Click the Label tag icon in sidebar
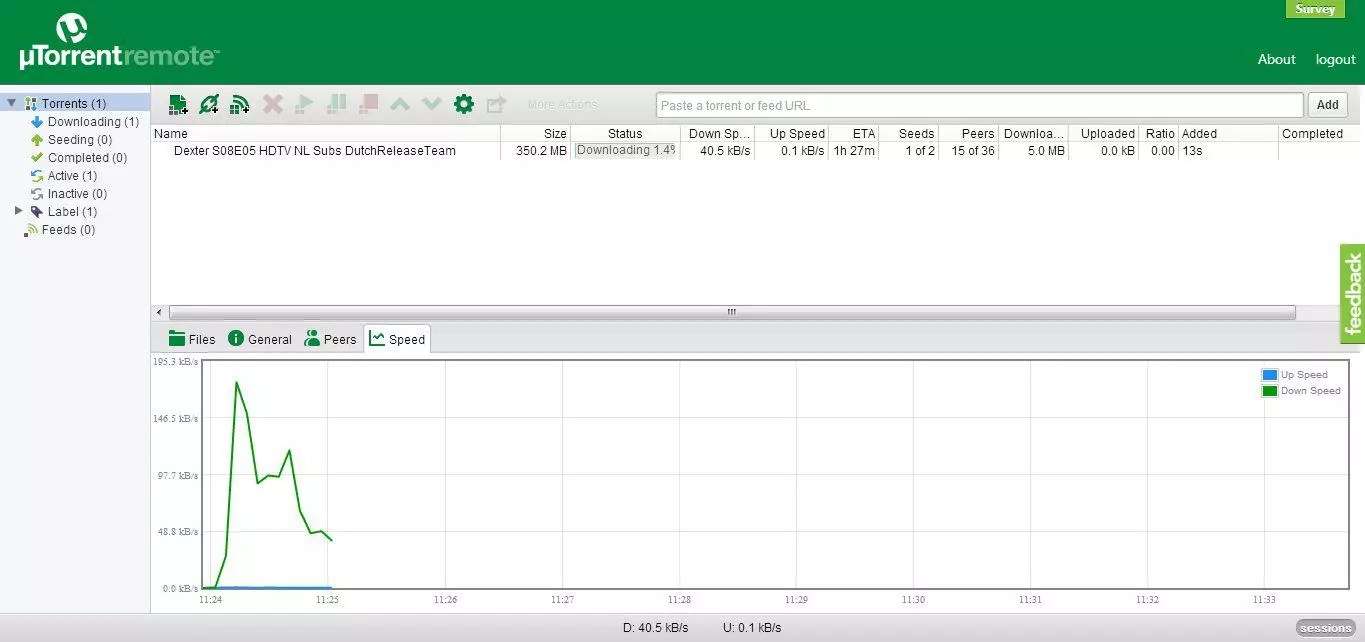The height and width of the screenshot is (642, 1365). click(37, 212)
